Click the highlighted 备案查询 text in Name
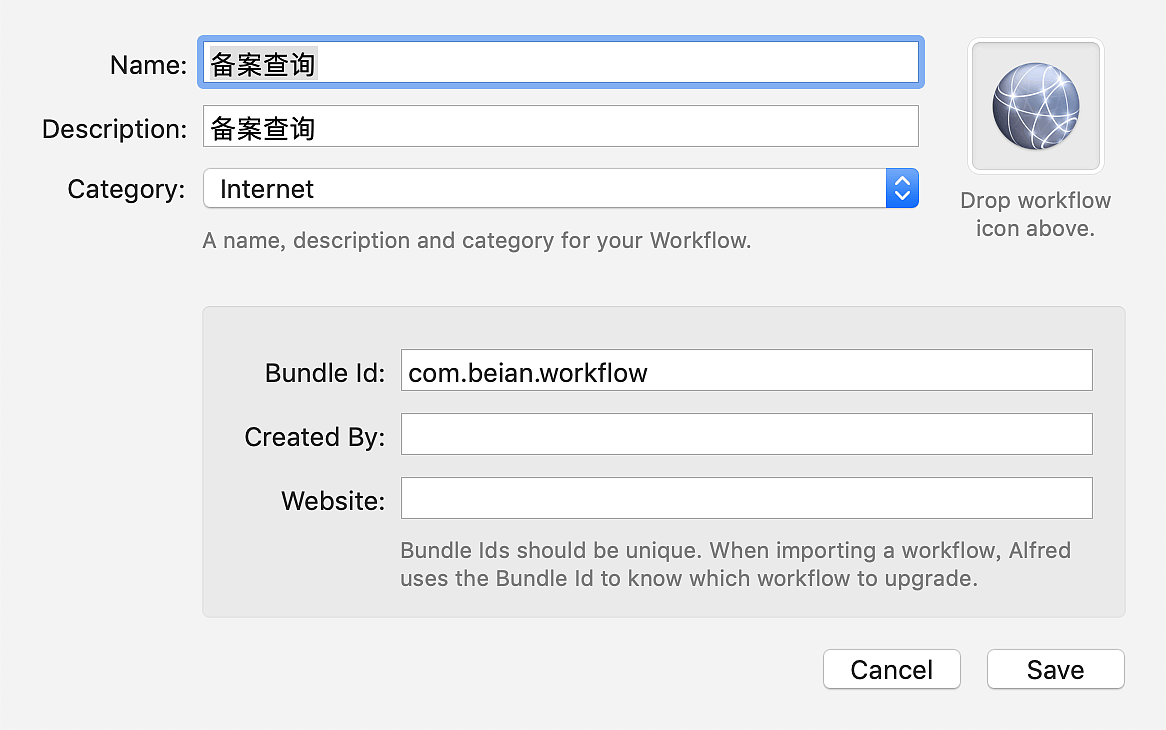 [x=262, y=64]
